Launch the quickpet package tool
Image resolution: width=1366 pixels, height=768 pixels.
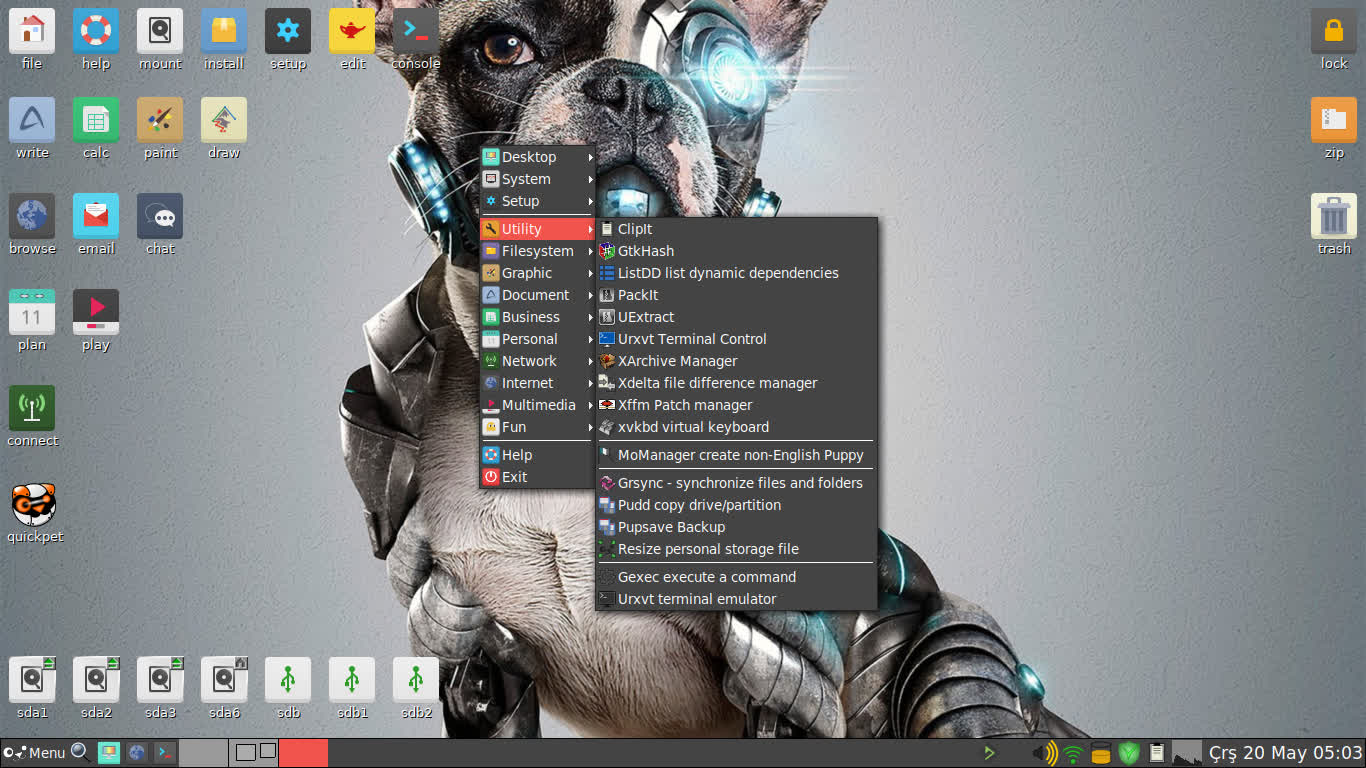pyautogui.click(x=34, y=505)
